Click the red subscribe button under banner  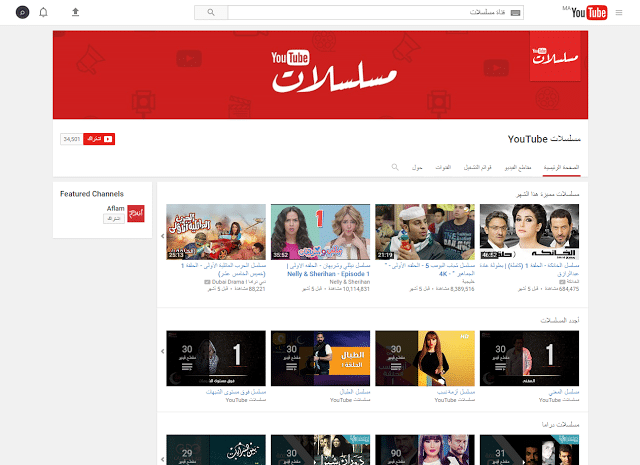click(99, 139)
